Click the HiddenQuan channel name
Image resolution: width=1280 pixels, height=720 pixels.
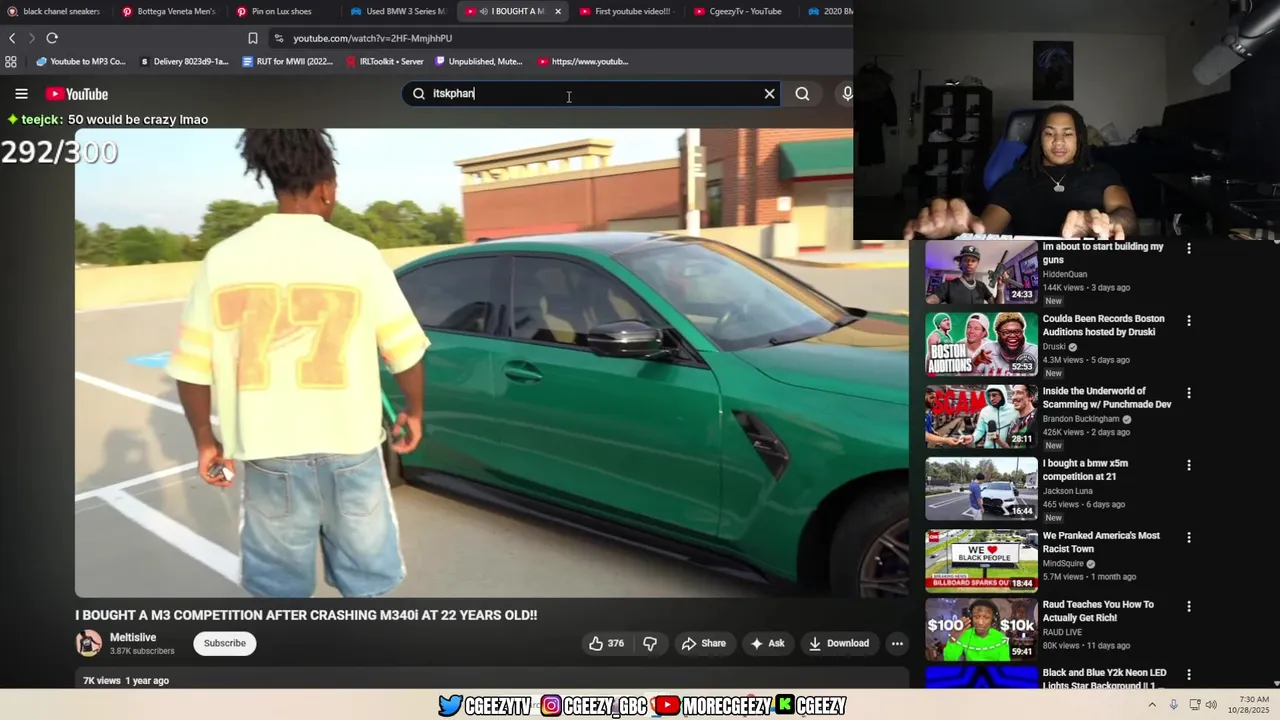pos(1065,274)
